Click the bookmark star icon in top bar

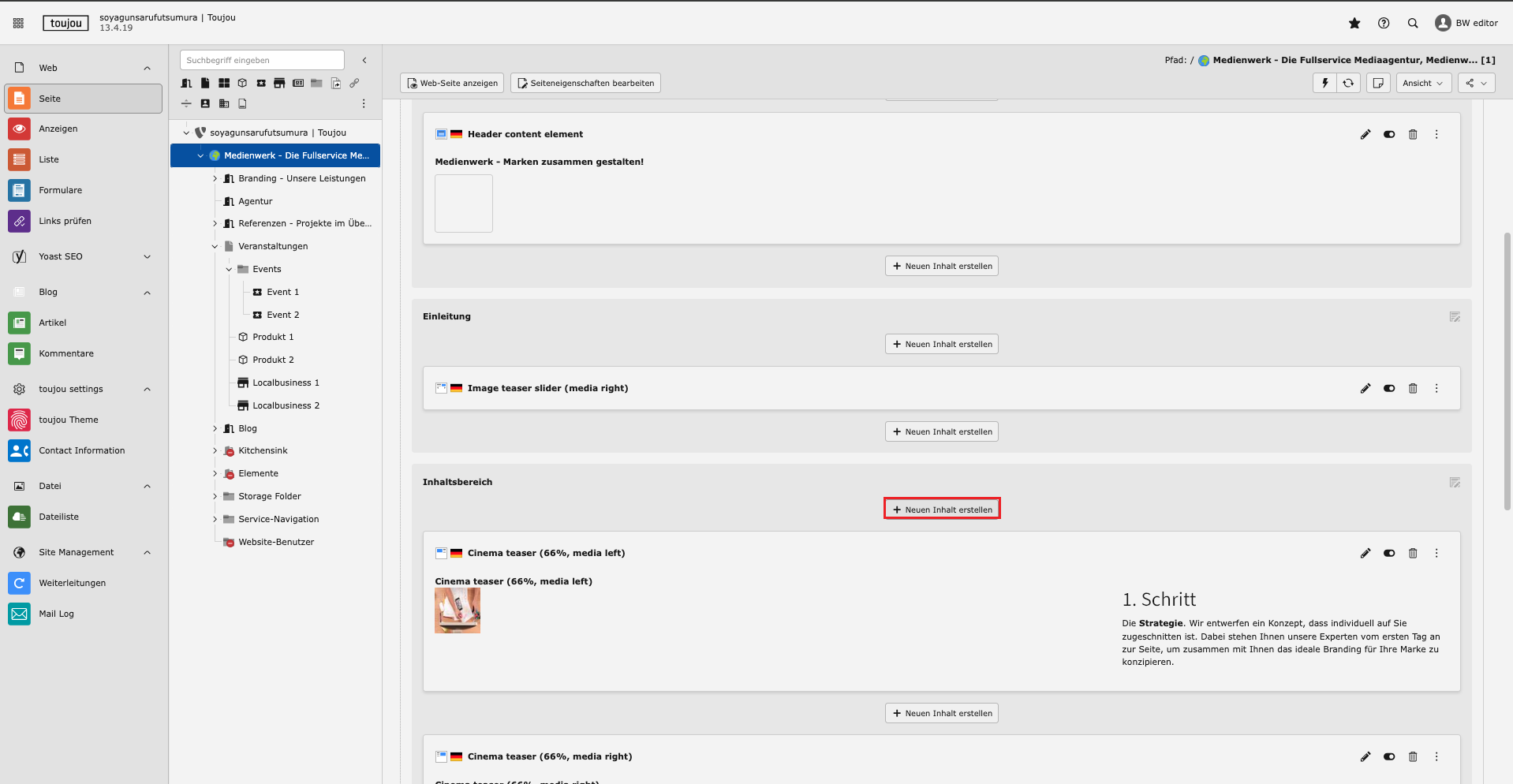pos(1354,24)
